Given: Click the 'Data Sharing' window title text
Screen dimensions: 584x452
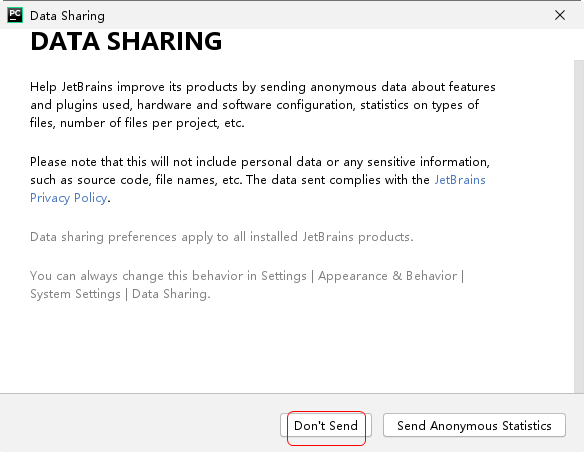Looking at the screenshot, I should coord(67,16).
